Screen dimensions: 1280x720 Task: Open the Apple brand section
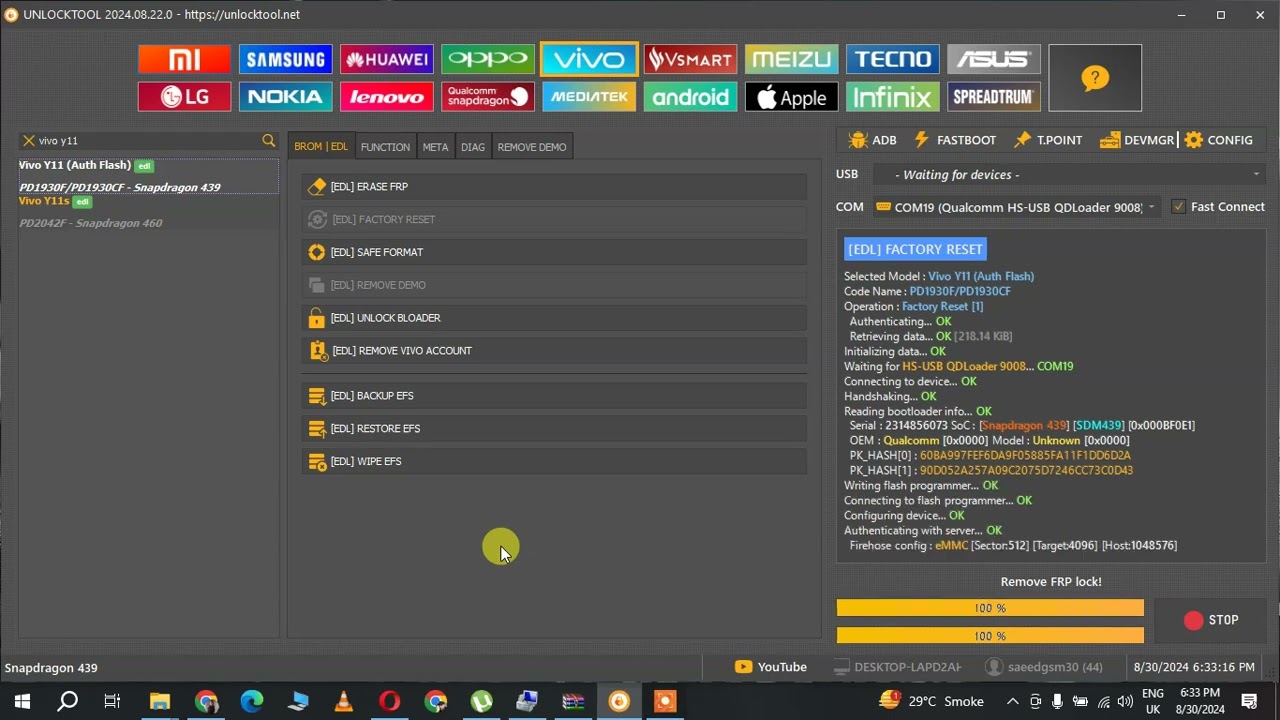pos(791,97)
